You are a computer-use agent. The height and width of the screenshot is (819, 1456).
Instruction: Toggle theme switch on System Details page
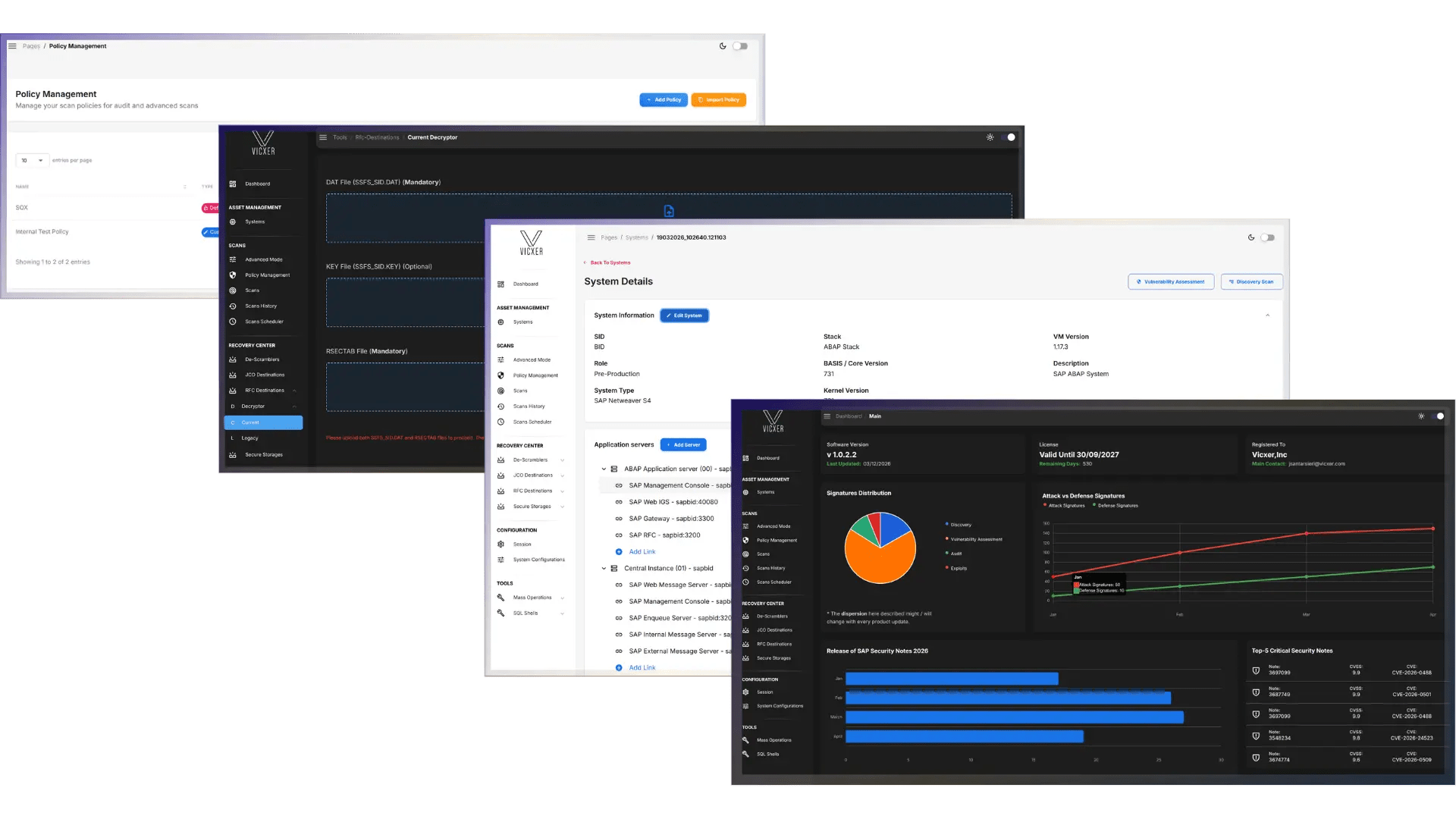1267,237
